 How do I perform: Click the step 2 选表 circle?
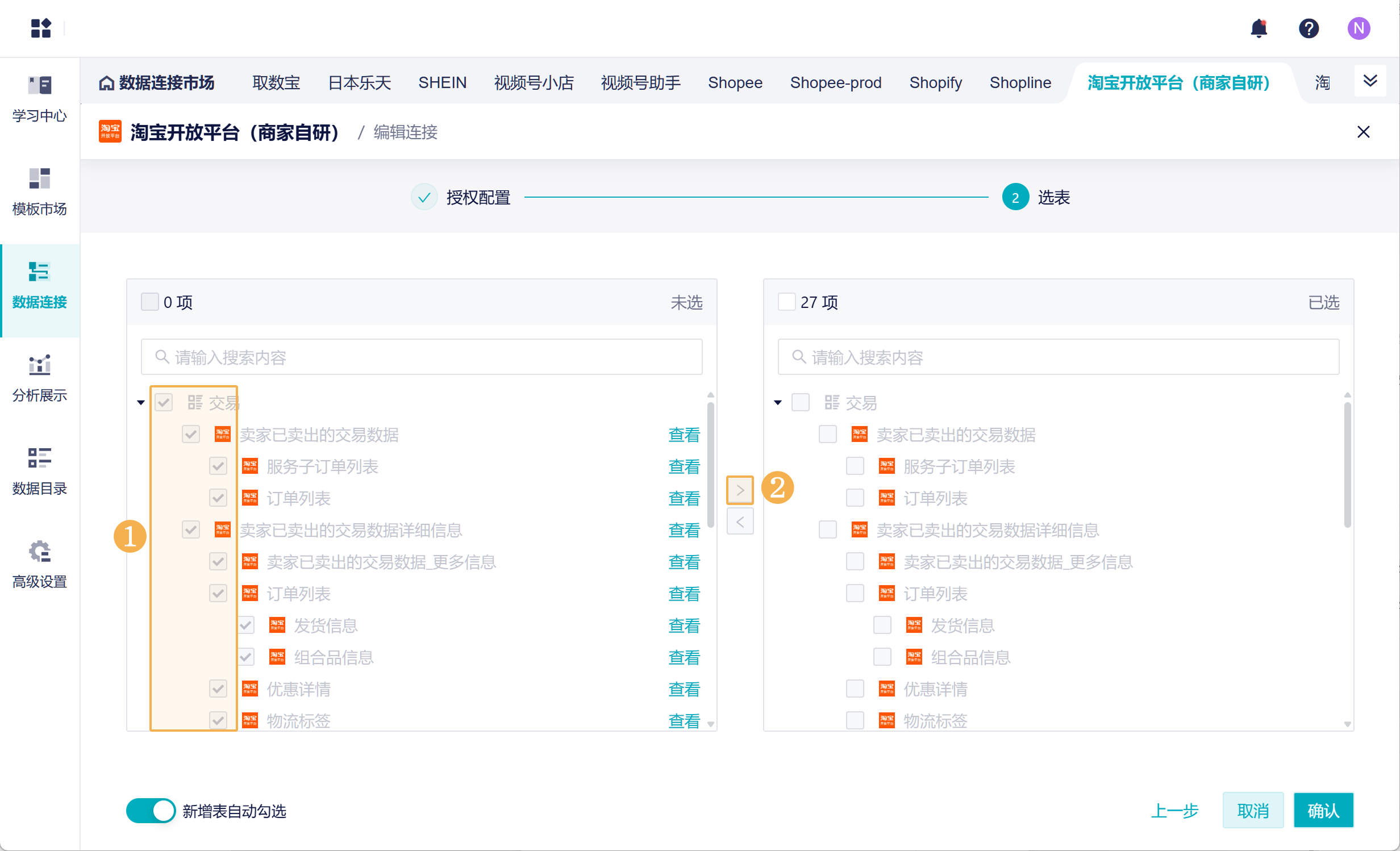point(1015,197)
